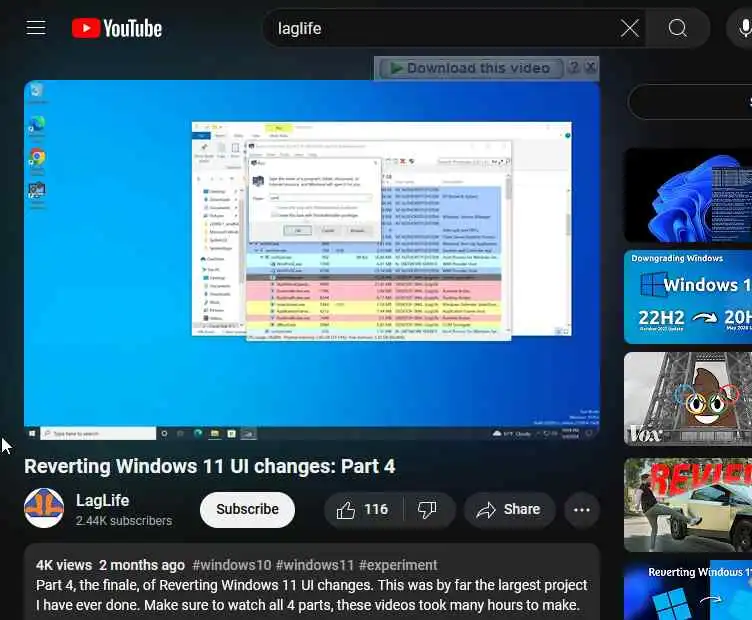Open the Downgrading Windows 22H2 thumbnail
Viewport: 752px width, 620px height.
click(x=688, y=296)
